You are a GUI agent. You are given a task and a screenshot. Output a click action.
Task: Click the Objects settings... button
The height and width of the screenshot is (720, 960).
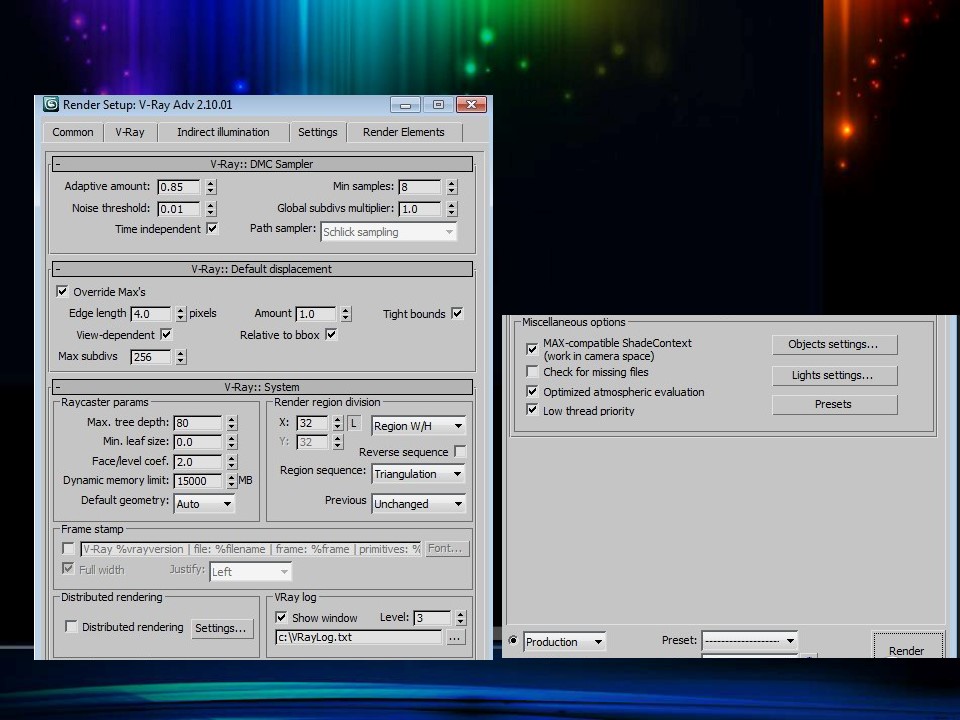tap(834, 345)
